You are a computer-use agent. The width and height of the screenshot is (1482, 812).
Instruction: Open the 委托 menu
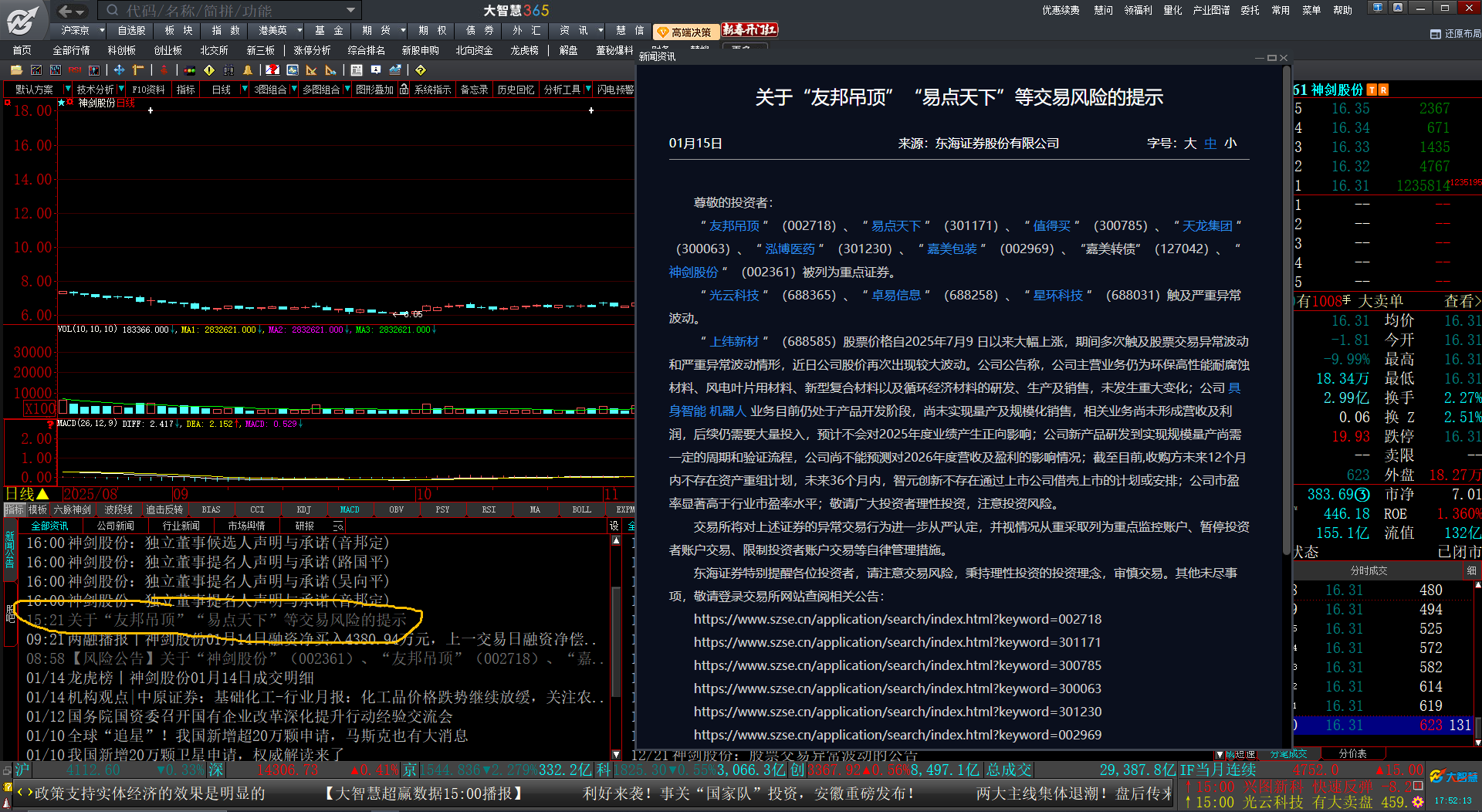pyautogui.click(x=1250, y=10)
